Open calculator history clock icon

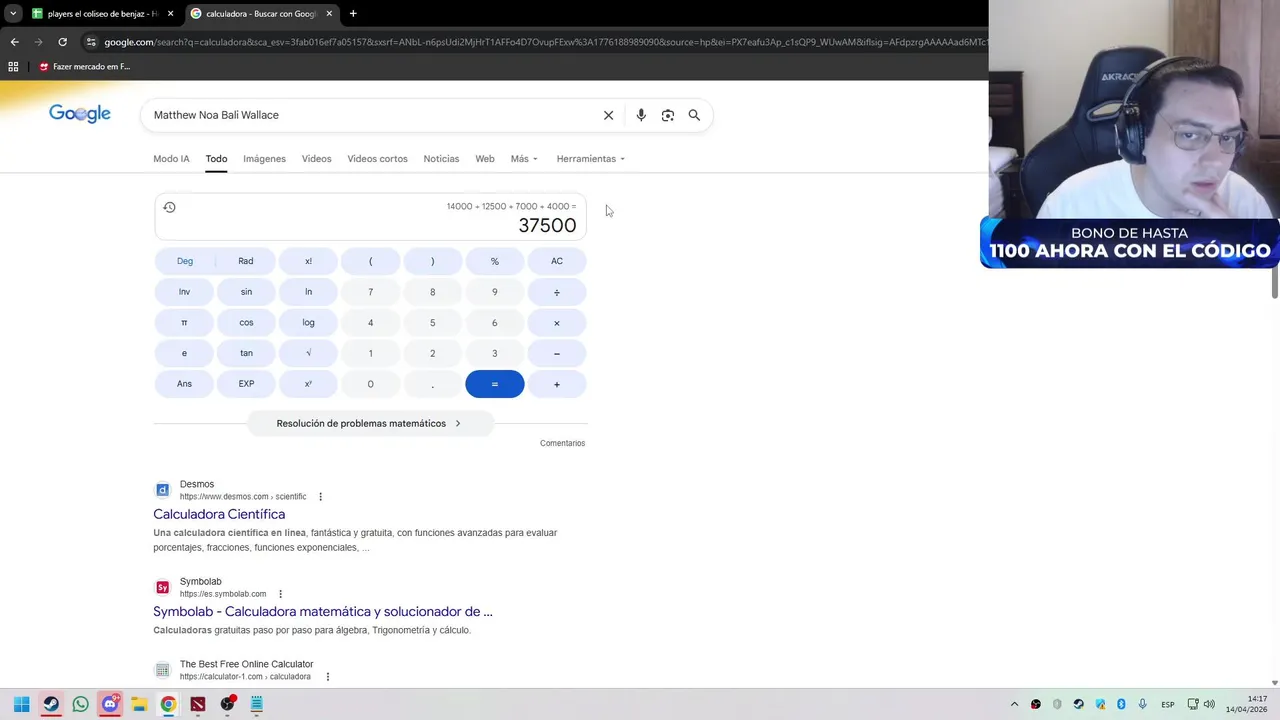point(169,207)
